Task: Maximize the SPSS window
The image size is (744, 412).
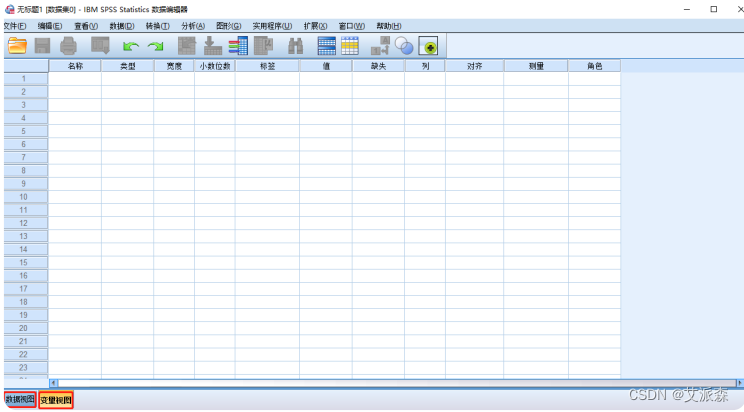Action: pyautogui.click(x=714, y=9)
